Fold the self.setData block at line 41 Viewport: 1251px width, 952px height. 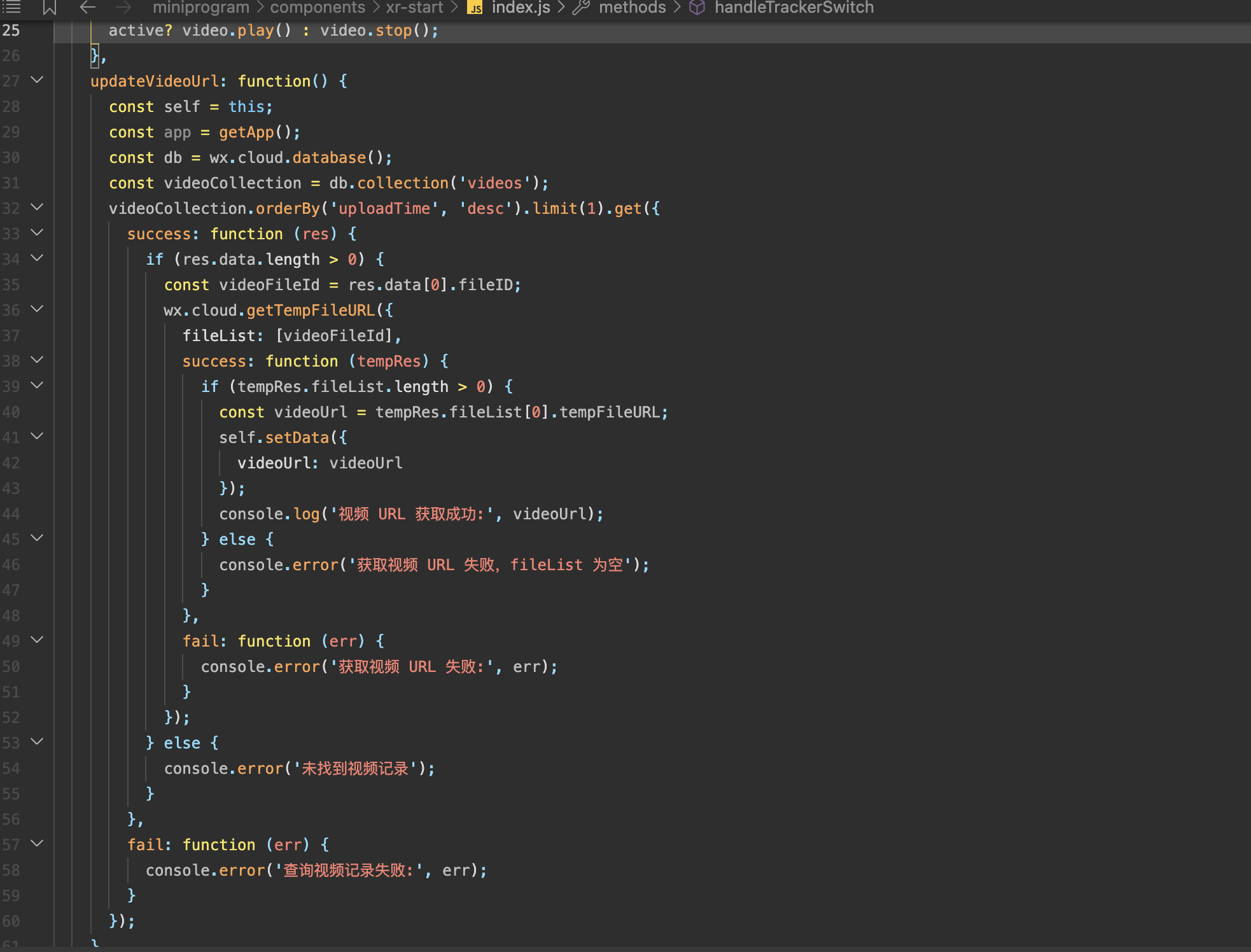(37, 437)
